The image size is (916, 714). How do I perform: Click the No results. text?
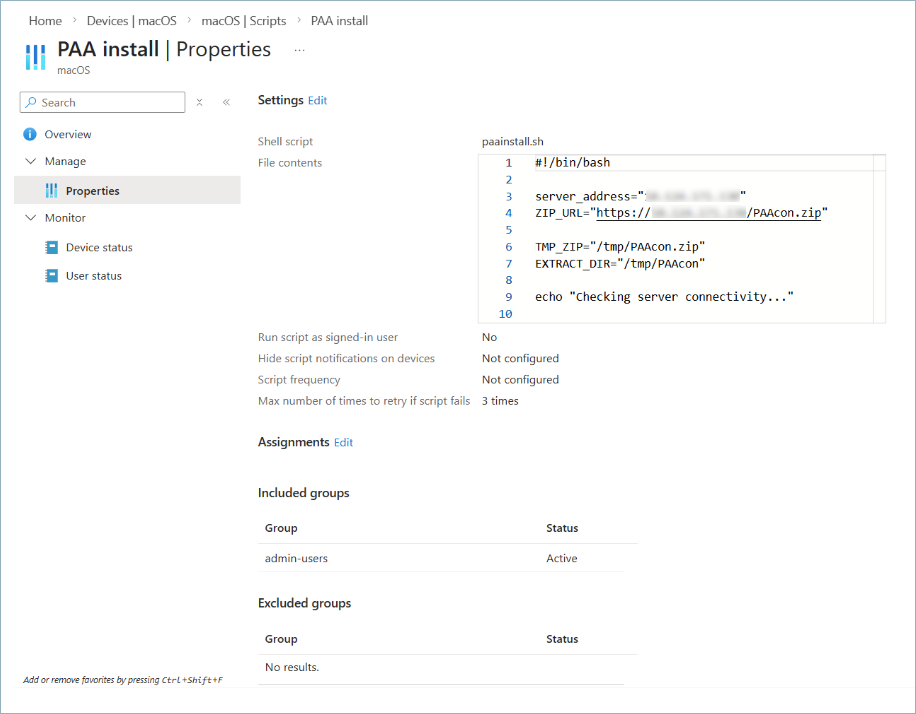click(292, 667)
